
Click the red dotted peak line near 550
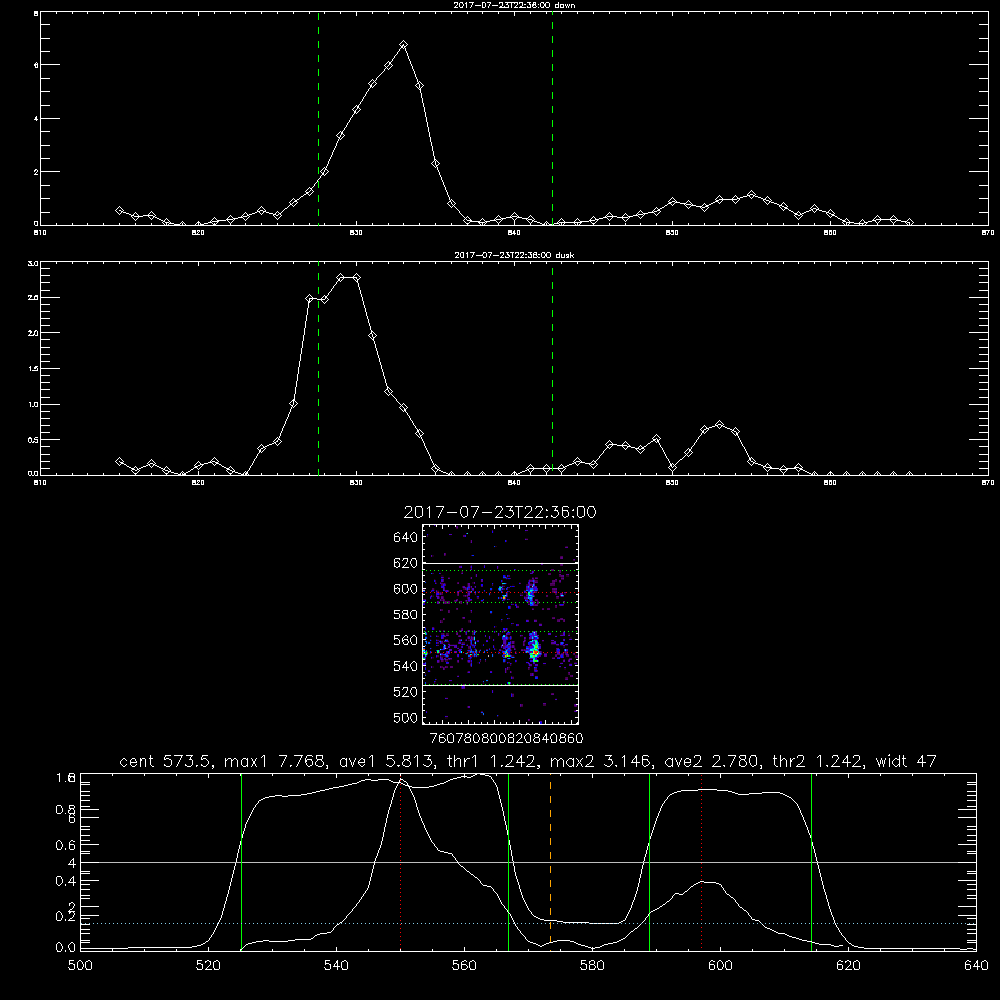[401, 861]
